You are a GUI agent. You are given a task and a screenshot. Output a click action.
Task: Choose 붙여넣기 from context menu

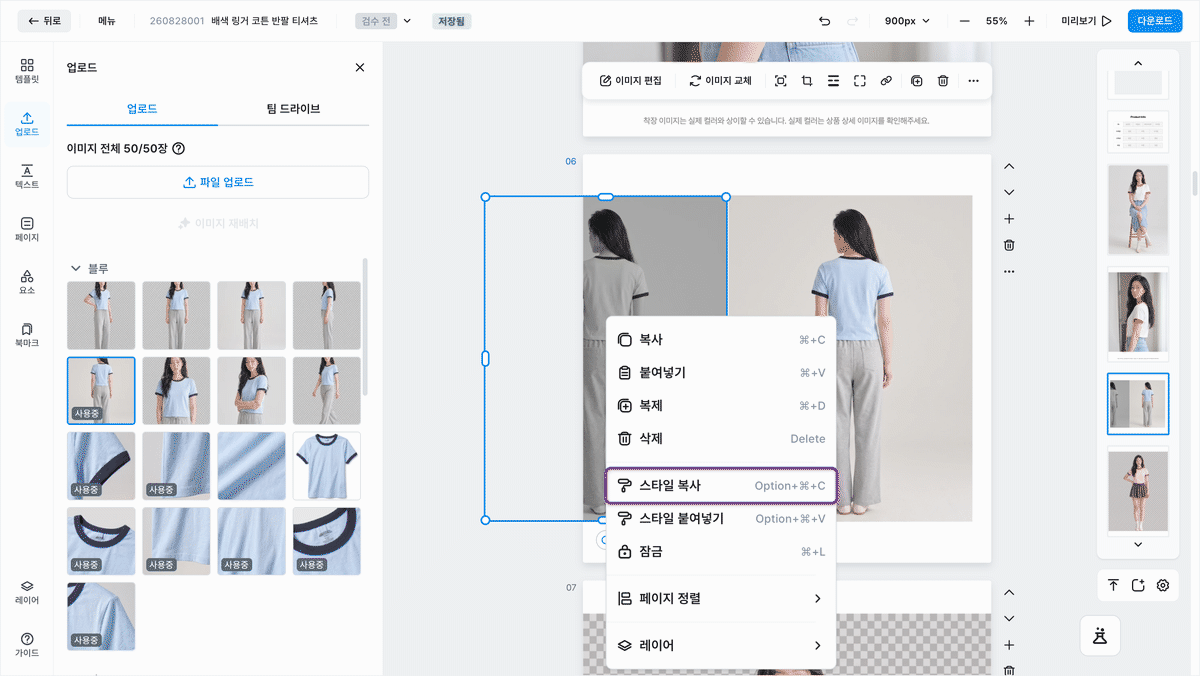point(720,373)
